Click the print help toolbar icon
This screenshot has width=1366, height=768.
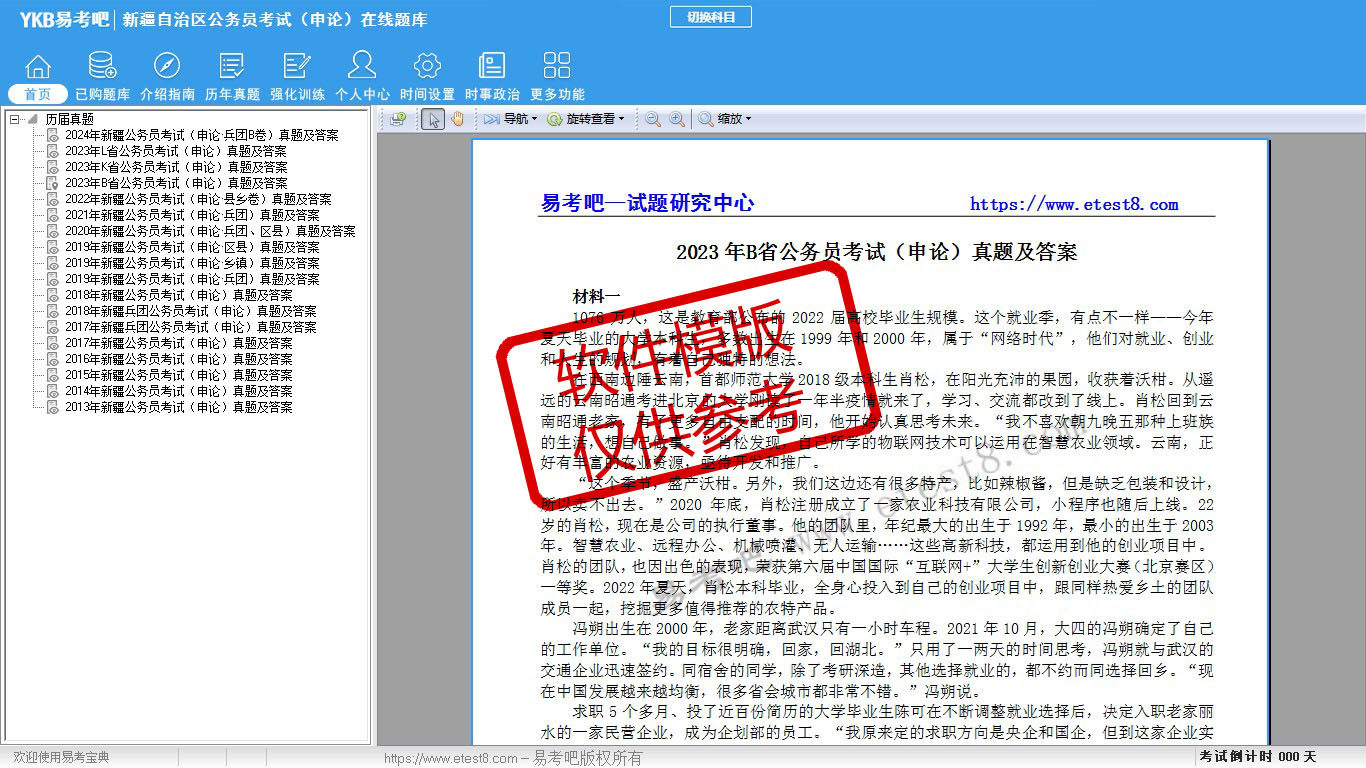tap(398, 119)
